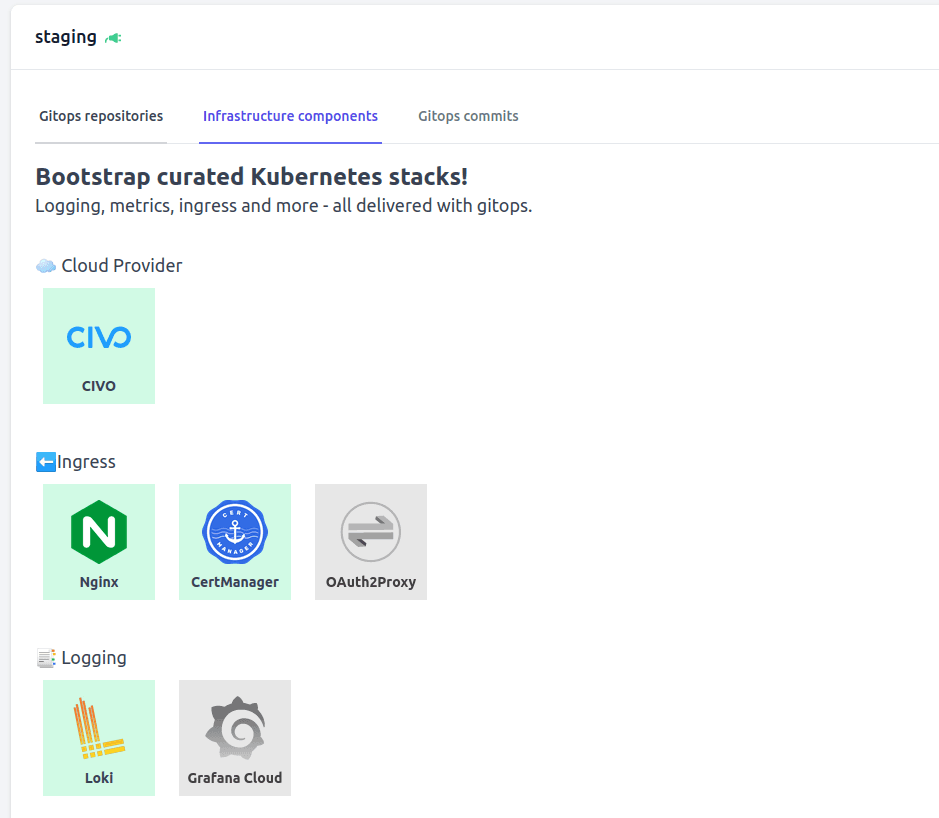Click the "CertManager" text label

235,582
